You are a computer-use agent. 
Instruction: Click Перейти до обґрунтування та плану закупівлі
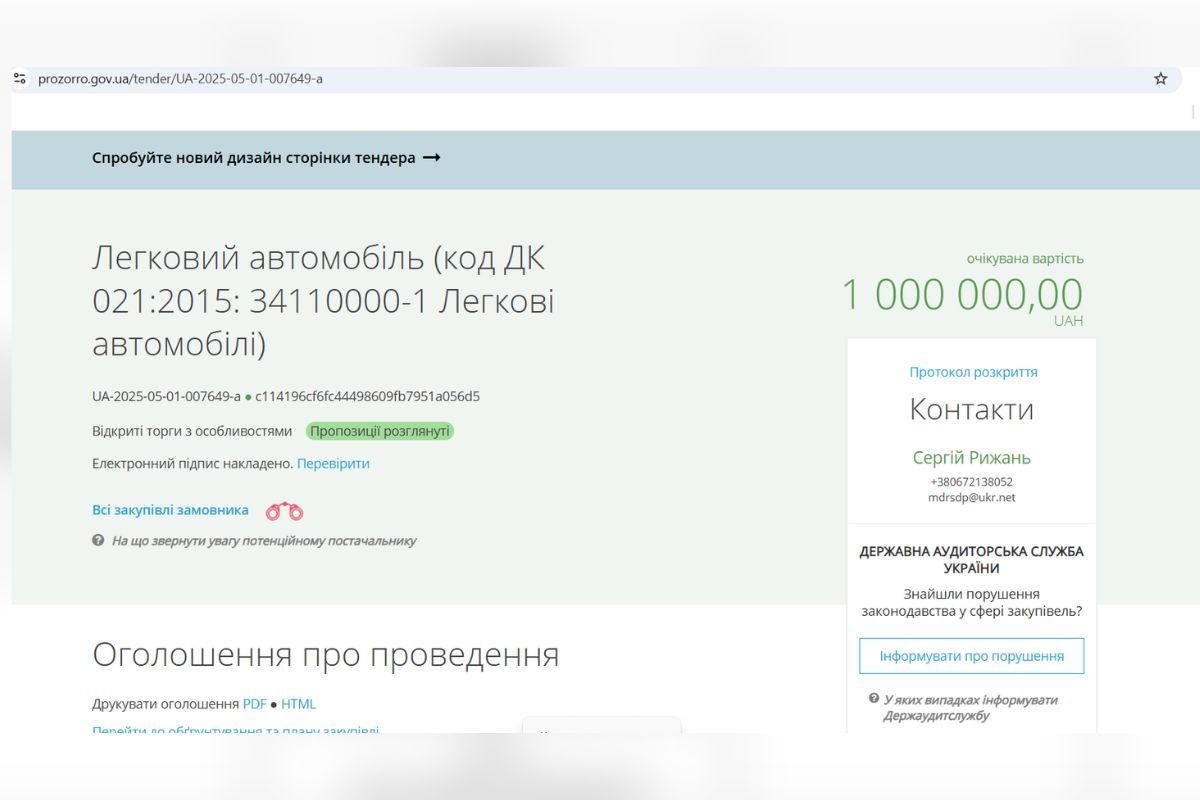[x=235, y=731]
